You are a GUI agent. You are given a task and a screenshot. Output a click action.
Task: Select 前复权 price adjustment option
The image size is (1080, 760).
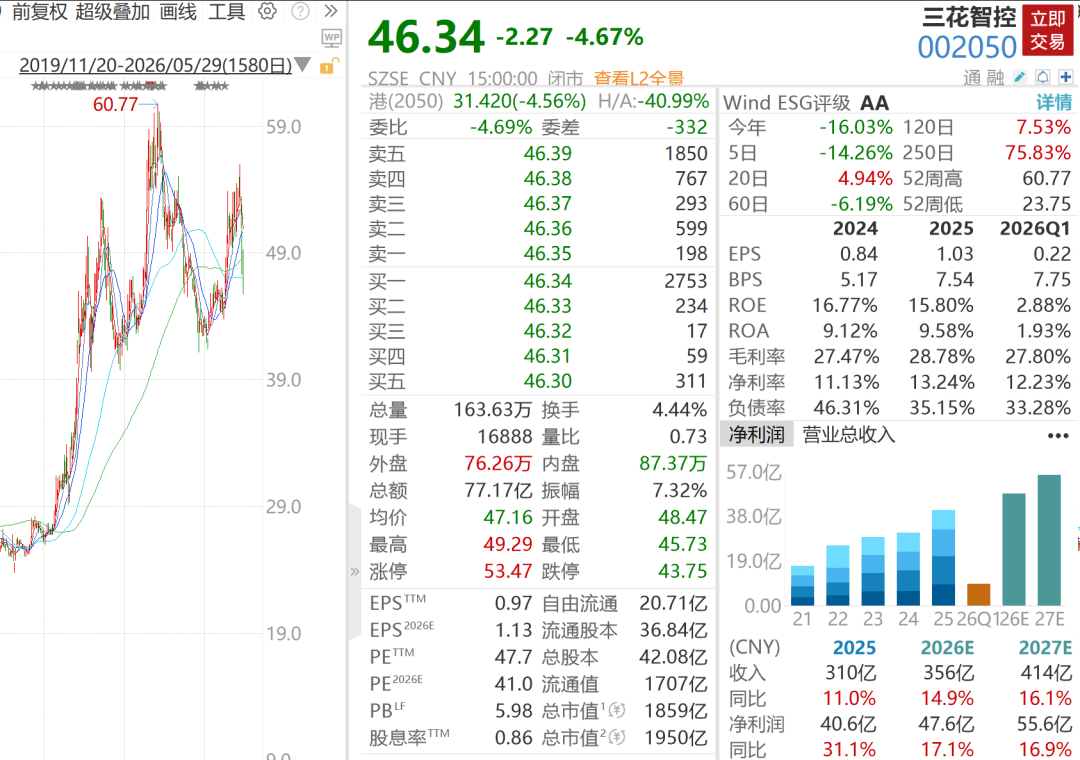(x=40, y=12)
